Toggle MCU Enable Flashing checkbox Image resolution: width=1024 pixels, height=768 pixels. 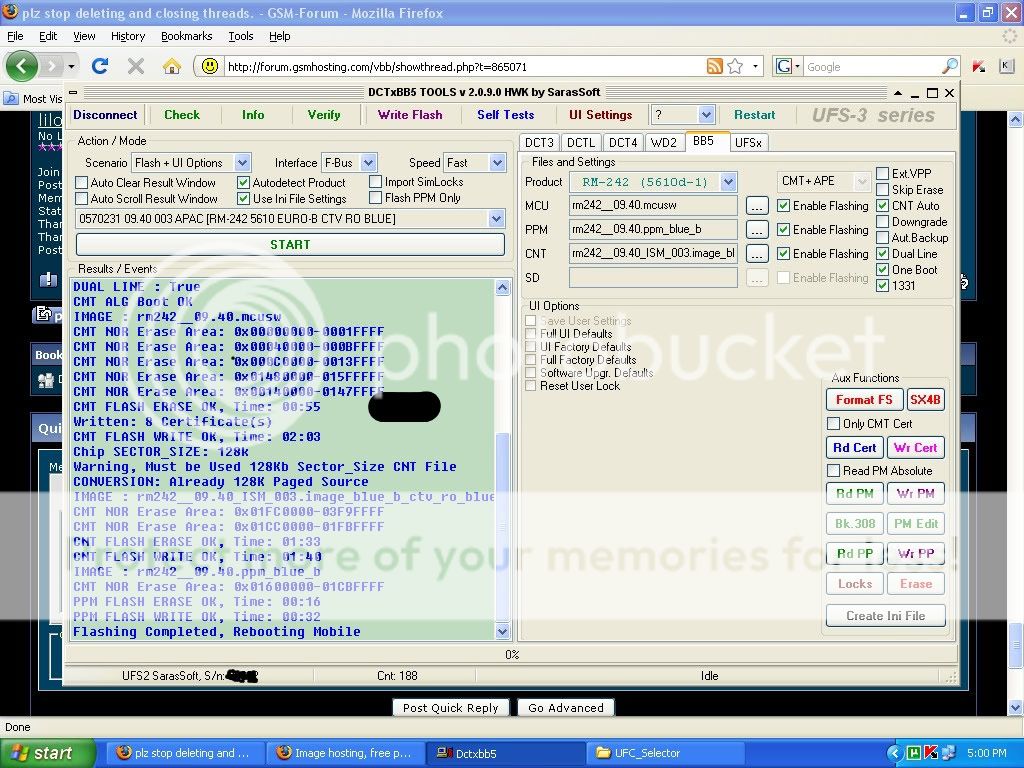coord(783,206)
